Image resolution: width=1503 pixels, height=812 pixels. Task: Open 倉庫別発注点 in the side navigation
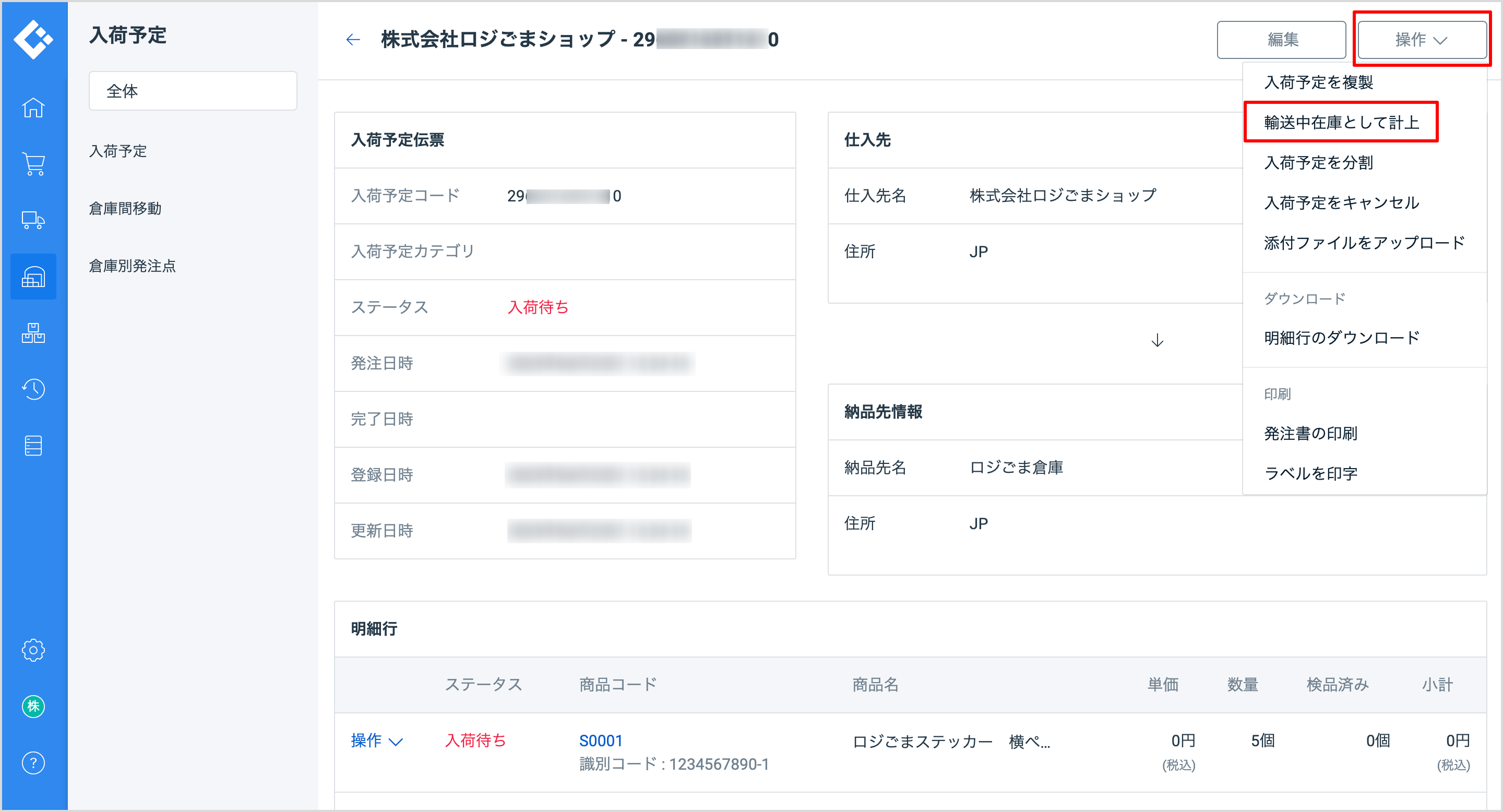(132, 266)
